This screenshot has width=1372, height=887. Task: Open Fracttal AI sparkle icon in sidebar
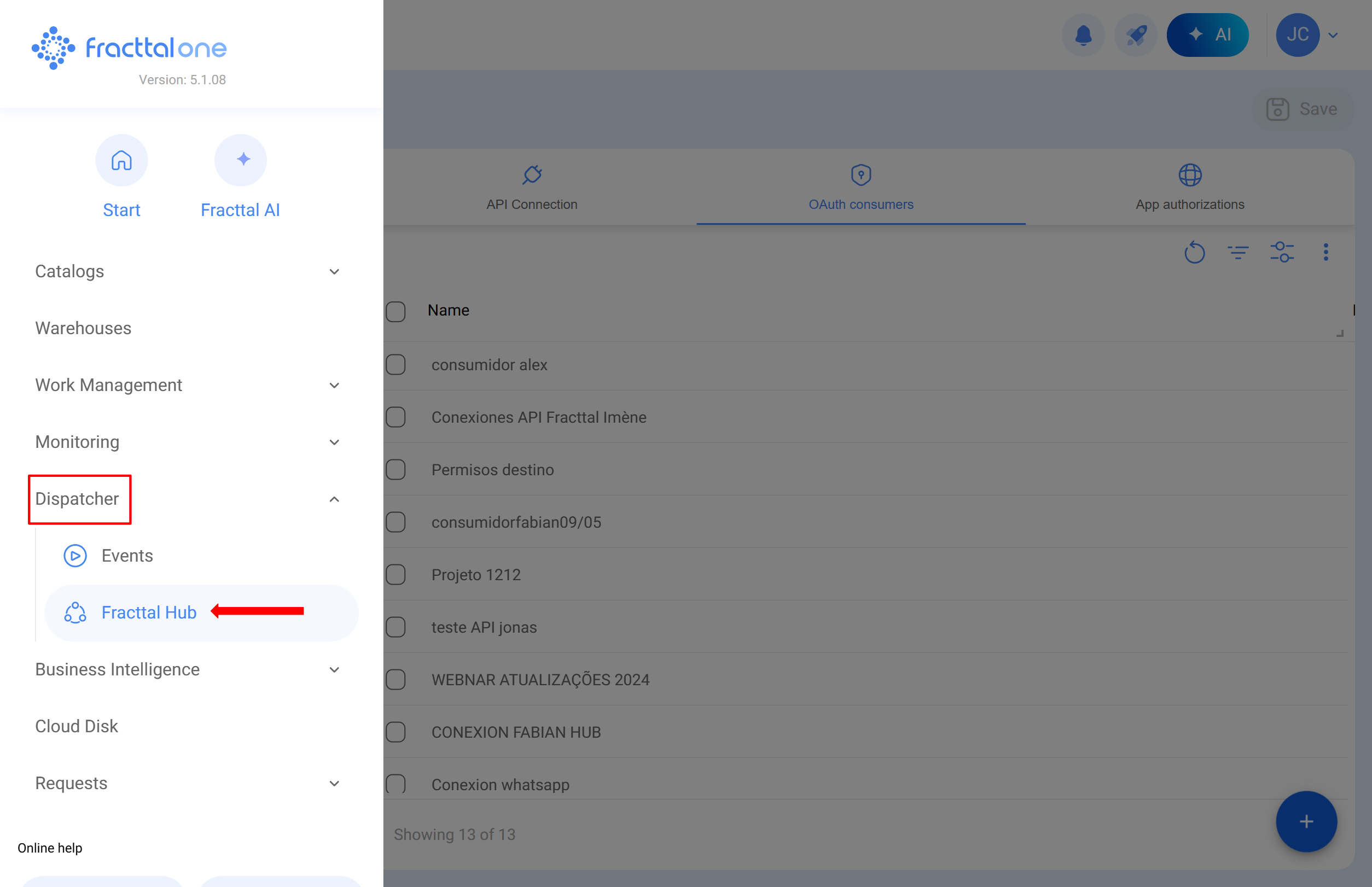240,160
